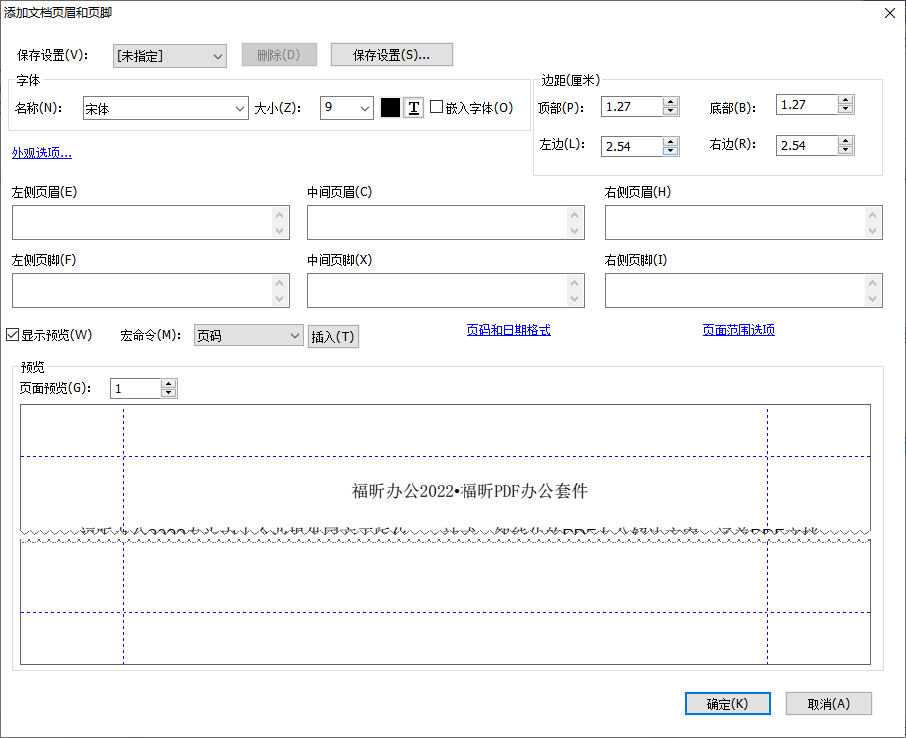Screen dimensions: 906x738
Task: Click the 页码和日期格式 link
Action: pyautogui.click(x=508, y=330)
